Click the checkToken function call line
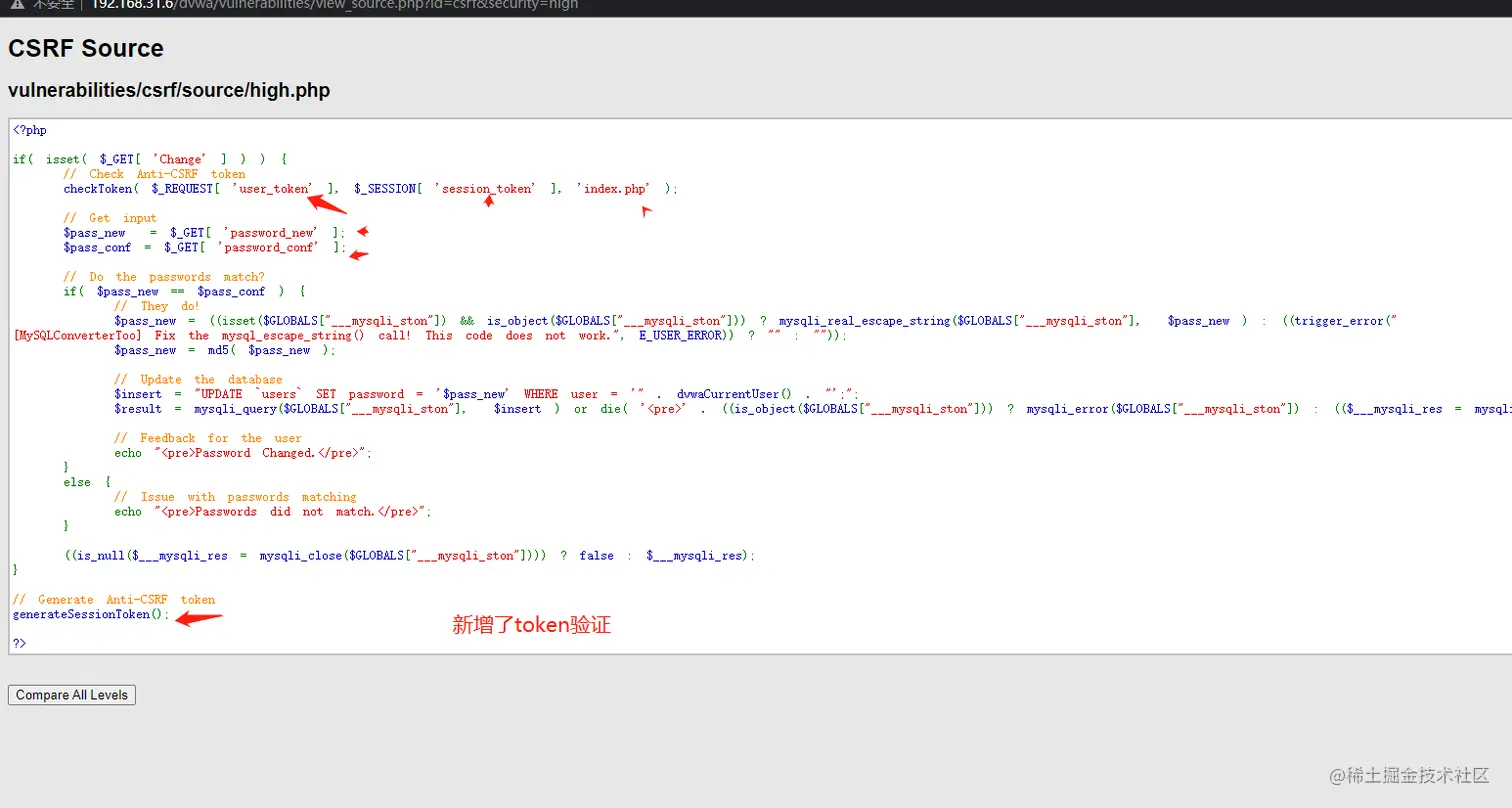The image size is (1512, 808). tap(370, 189)
